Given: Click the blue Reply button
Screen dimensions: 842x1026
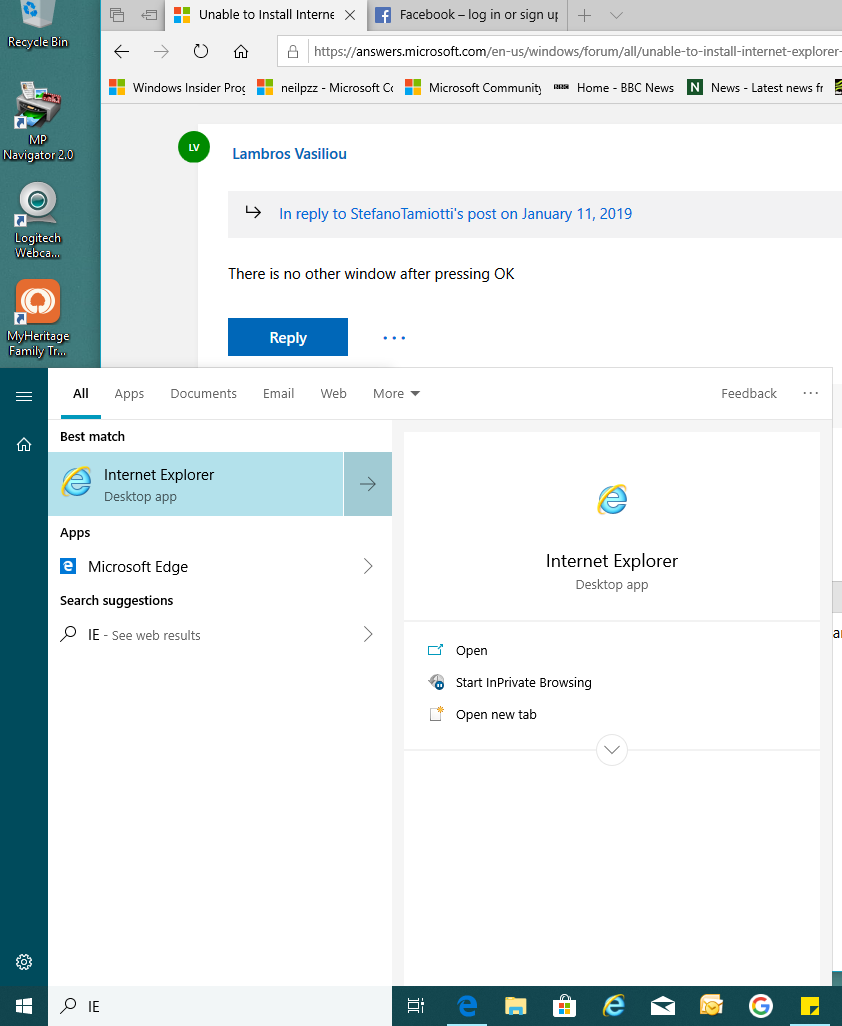Looking at the screenshot, I should (288, 337).
